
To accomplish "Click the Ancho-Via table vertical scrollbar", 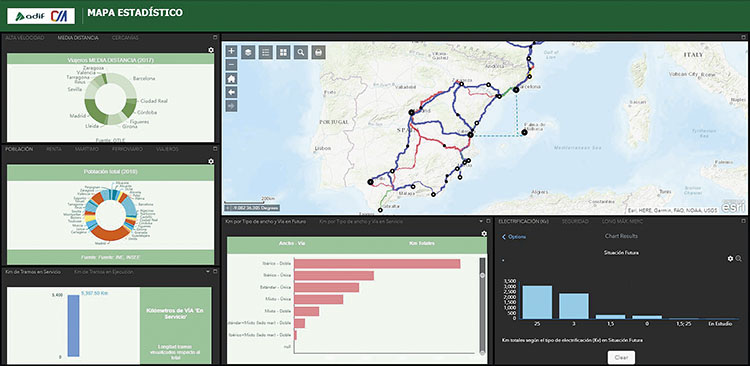I will 482,306.
